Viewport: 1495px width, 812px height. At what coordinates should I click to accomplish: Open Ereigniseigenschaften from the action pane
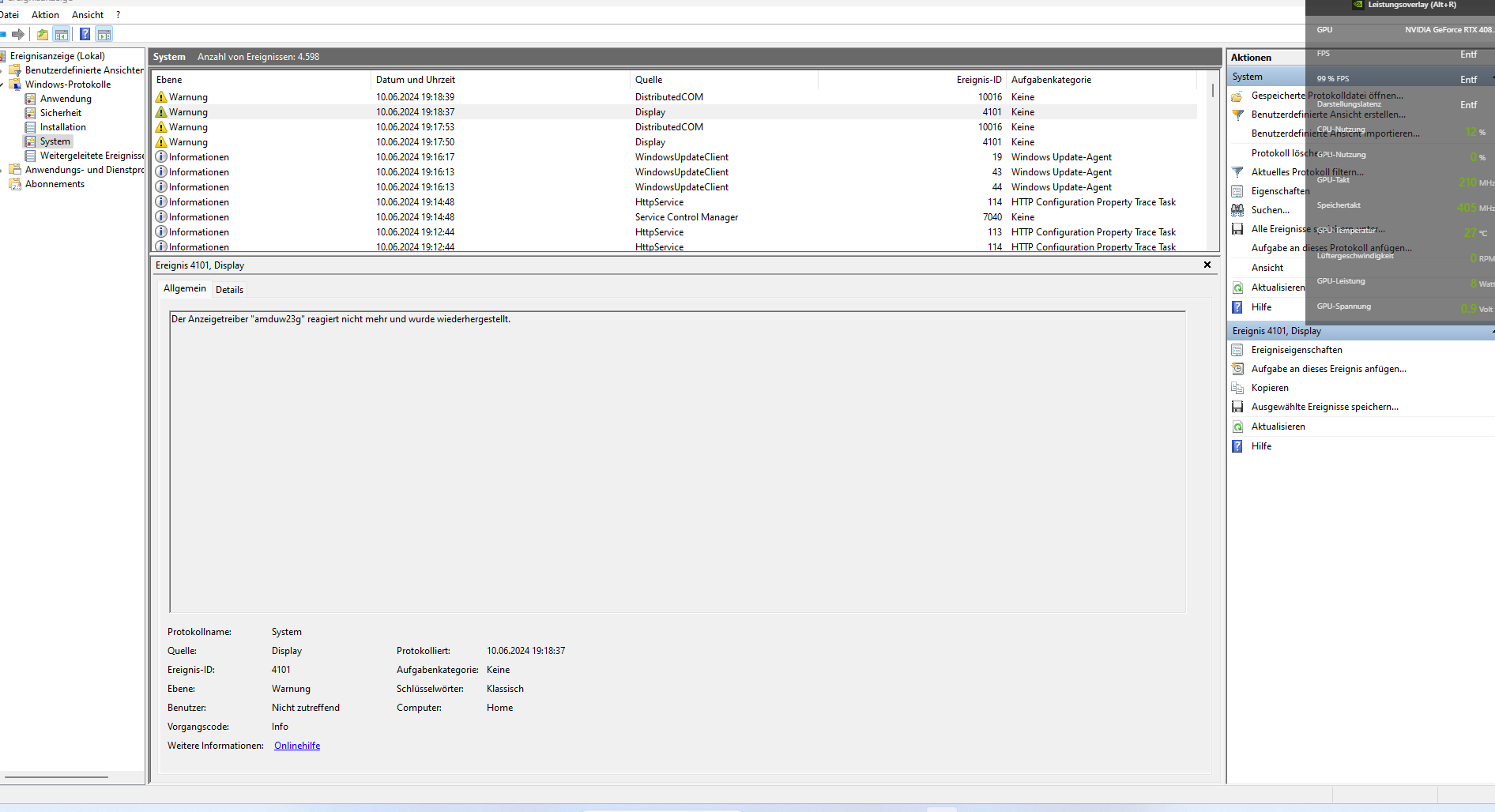[1296, 349]
